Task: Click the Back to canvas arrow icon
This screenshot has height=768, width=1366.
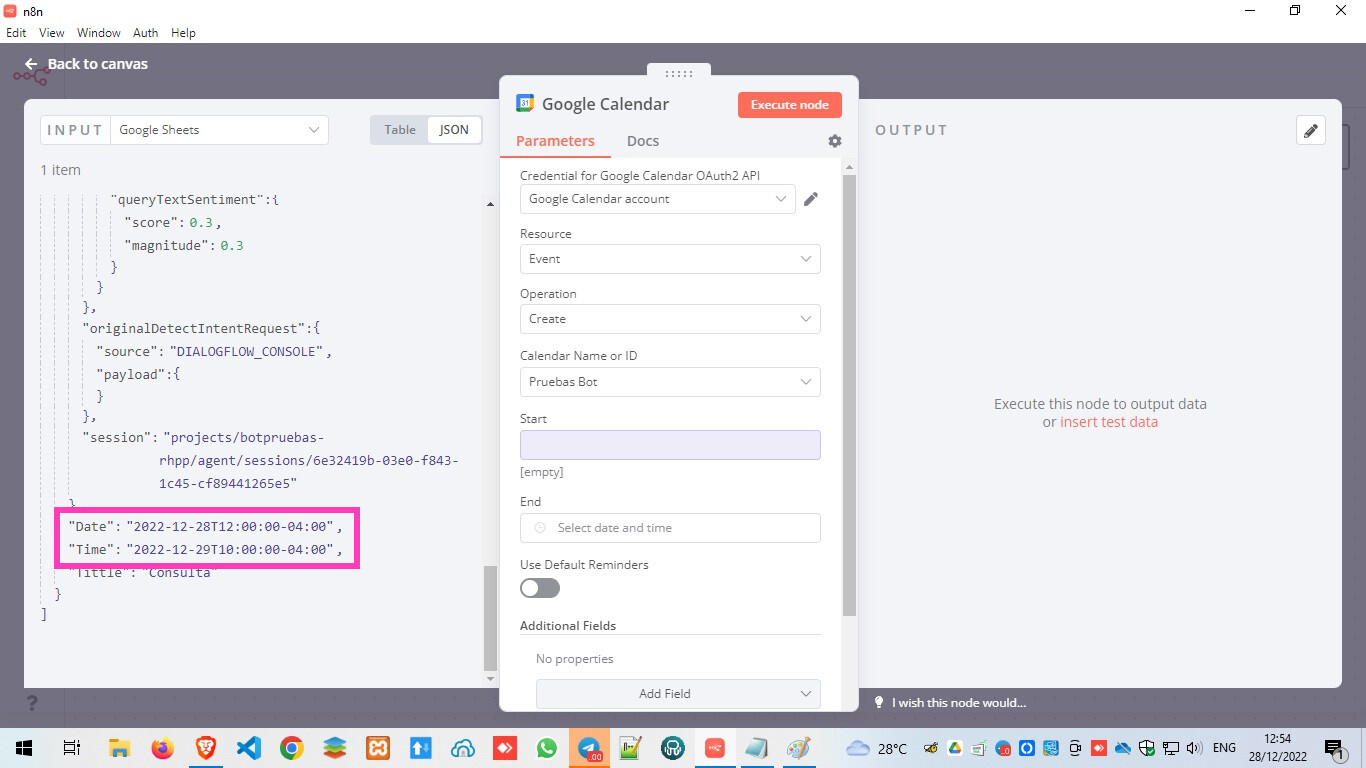Action: pos(31,64)
